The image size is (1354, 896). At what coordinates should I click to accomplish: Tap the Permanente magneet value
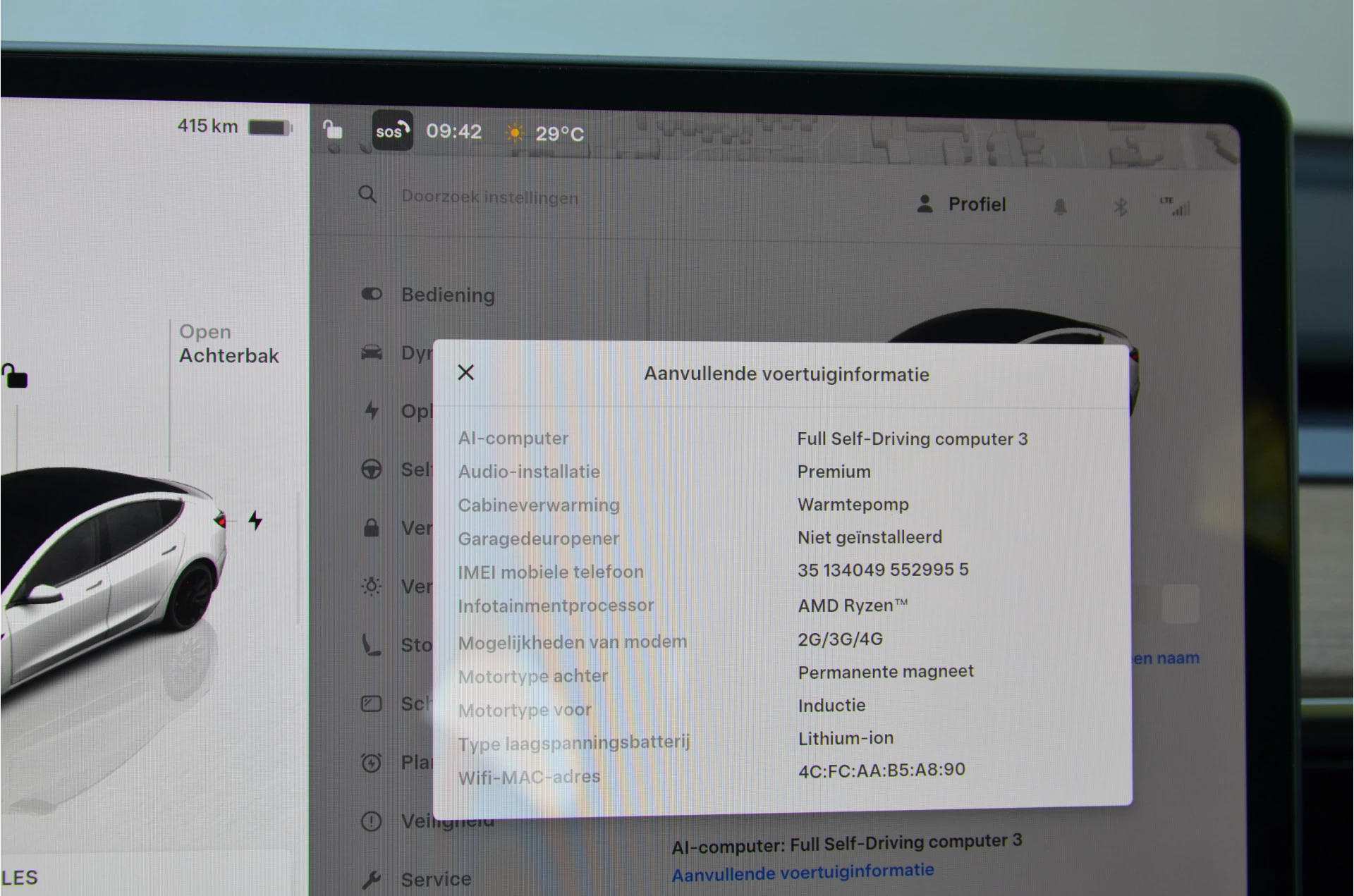[x=886, y=672]
